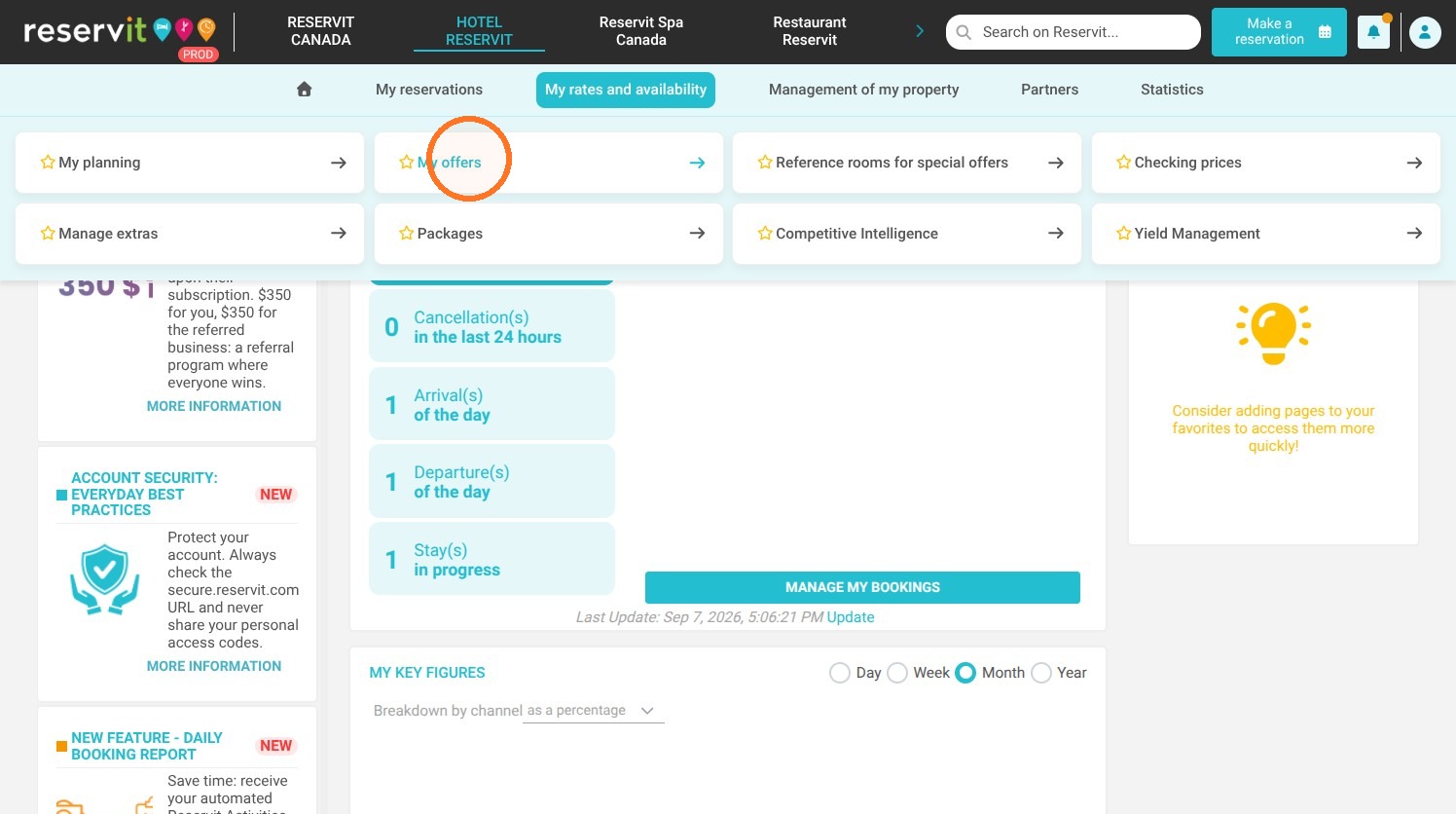Viewport: 1456px width, 814px height.
Task: Click the 'Consider adding pages to your favorites' text
Action: tap(1273, 428)
